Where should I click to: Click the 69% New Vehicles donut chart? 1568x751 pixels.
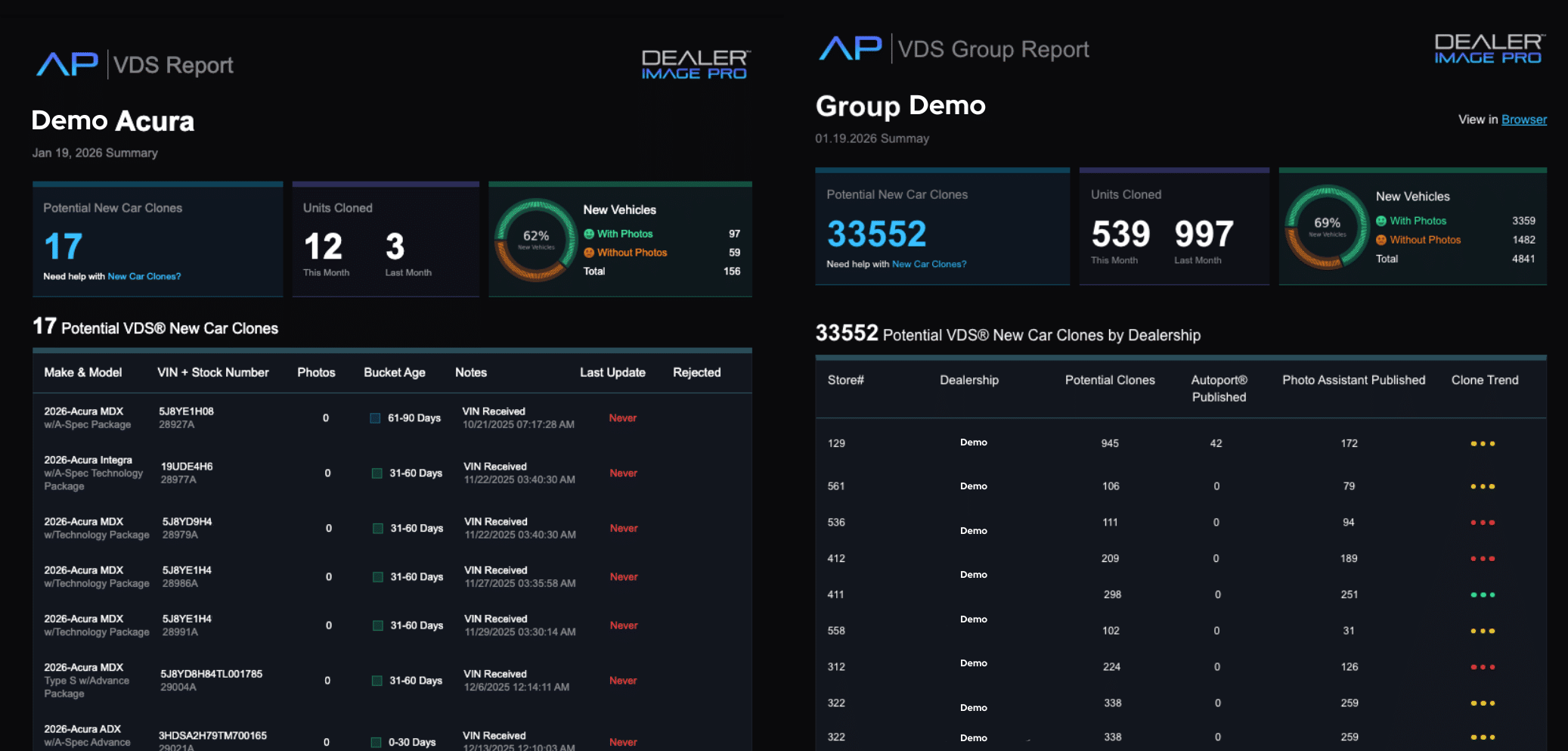pyautogui.click(x=1327, y=227)
